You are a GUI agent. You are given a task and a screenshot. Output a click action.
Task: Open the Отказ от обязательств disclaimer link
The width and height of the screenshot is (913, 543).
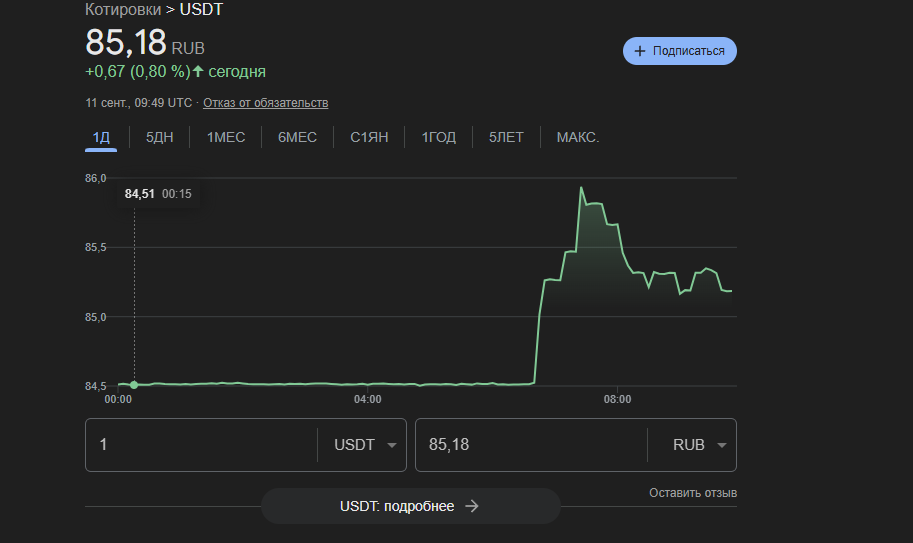point(266,103)
